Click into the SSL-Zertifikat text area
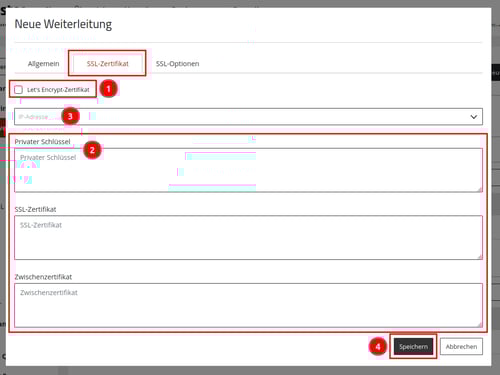 pyautogui.click(x=248, y=238)
